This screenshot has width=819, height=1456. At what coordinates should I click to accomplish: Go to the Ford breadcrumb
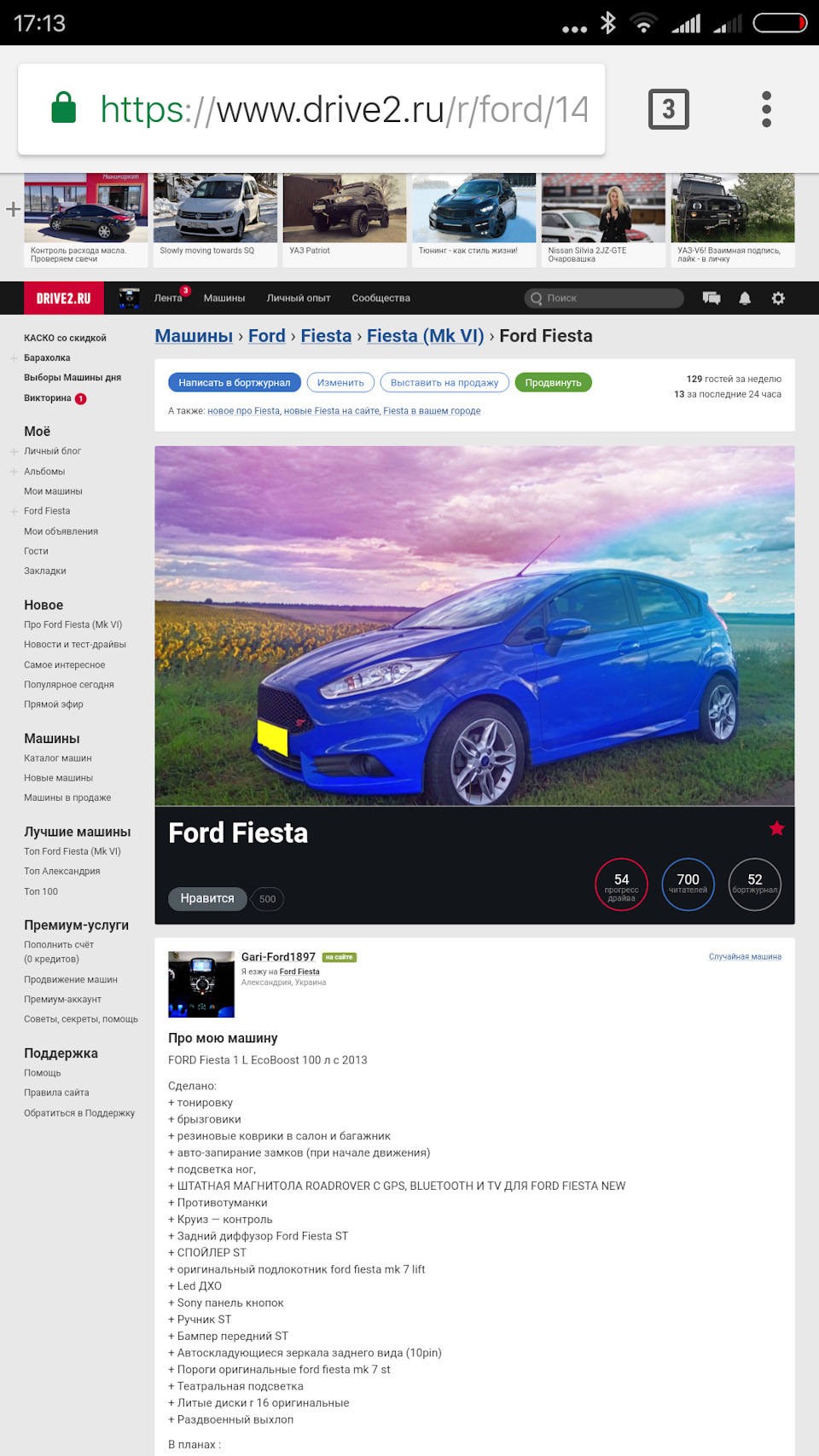(267, 336)
